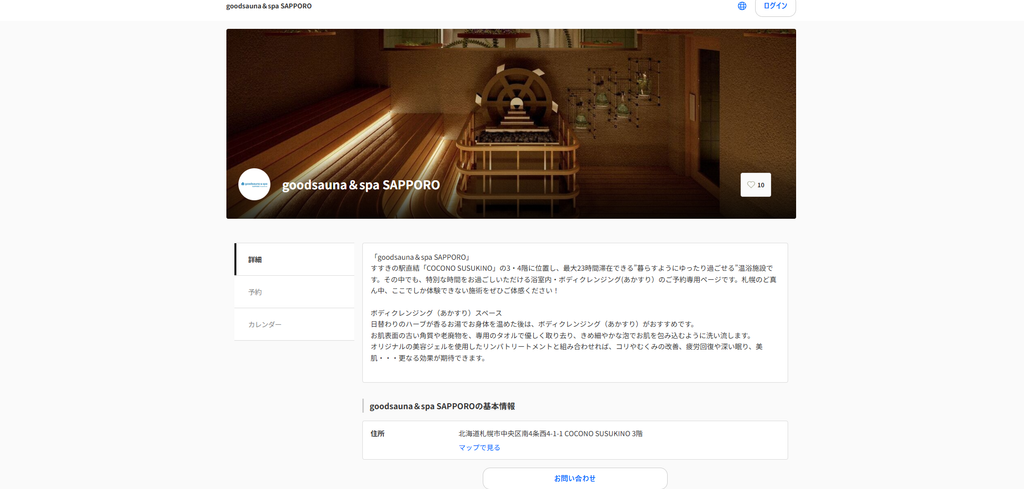This screenshot has width=1024, height=489.
Task: Open the カレンダー sidebar tab
Action: pyautogui.click(x=295, y=324)
